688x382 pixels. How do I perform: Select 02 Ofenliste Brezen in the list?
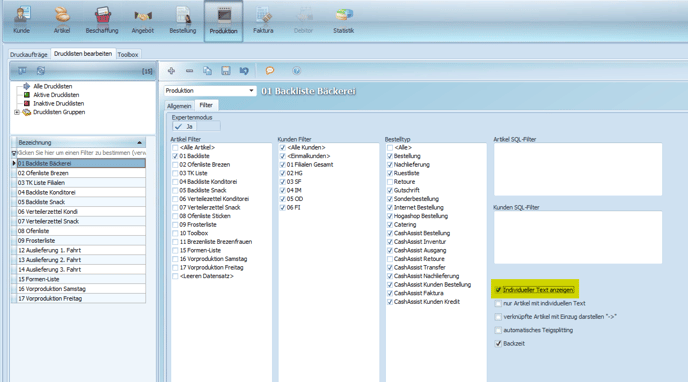click(x=81, y=173)
